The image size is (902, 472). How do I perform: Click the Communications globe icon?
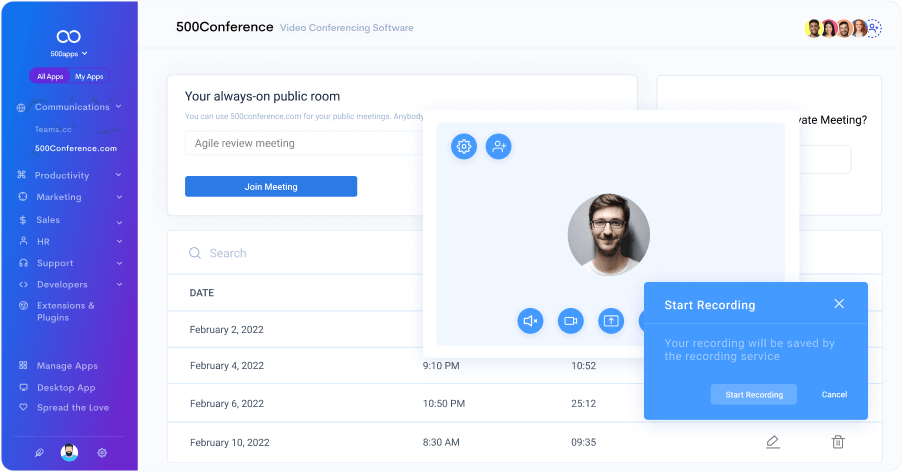click(21, 108)
